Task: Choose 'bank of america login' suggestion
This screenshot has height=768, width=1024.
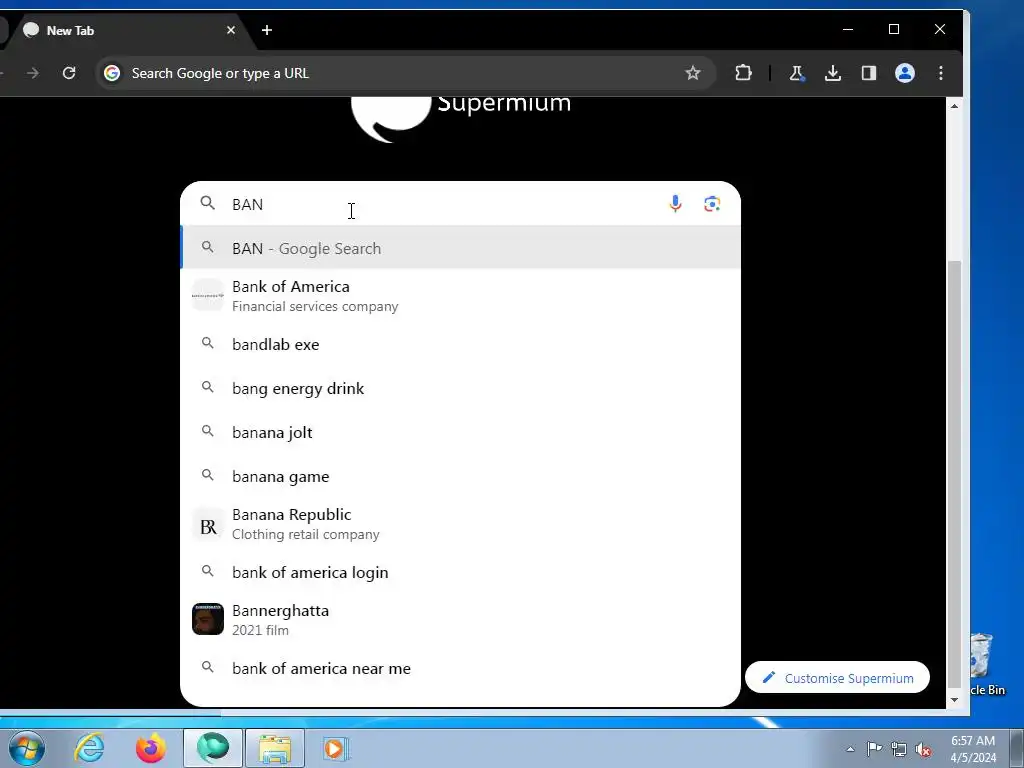Action: (460, 572)
